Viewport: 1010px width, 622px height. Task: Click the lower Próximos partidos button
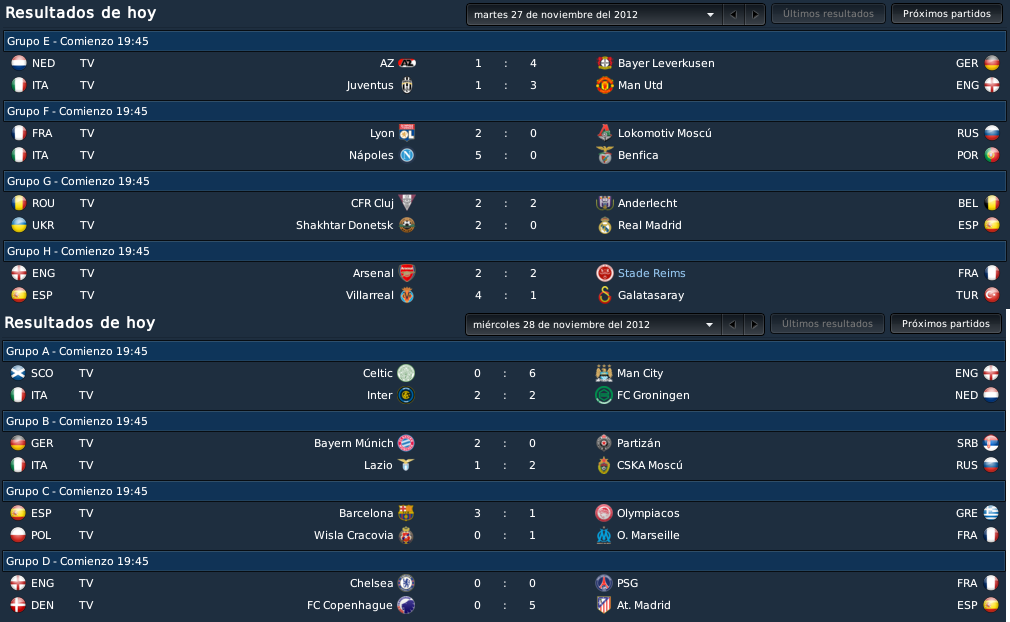point(946,324)
